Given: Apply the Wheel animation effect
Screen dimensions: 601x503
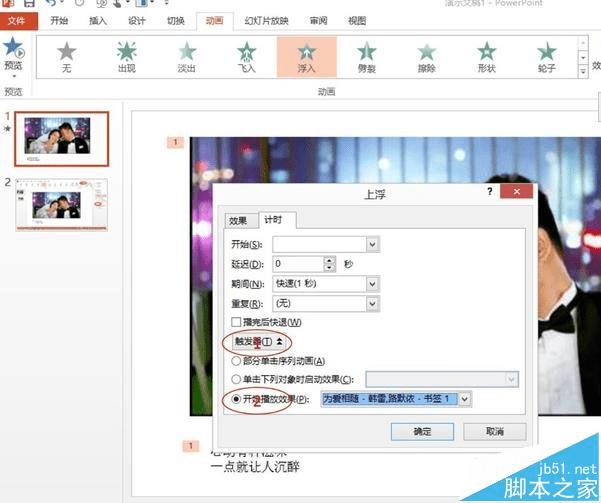Looking at the screenshot, I should (x=546, y=57).
